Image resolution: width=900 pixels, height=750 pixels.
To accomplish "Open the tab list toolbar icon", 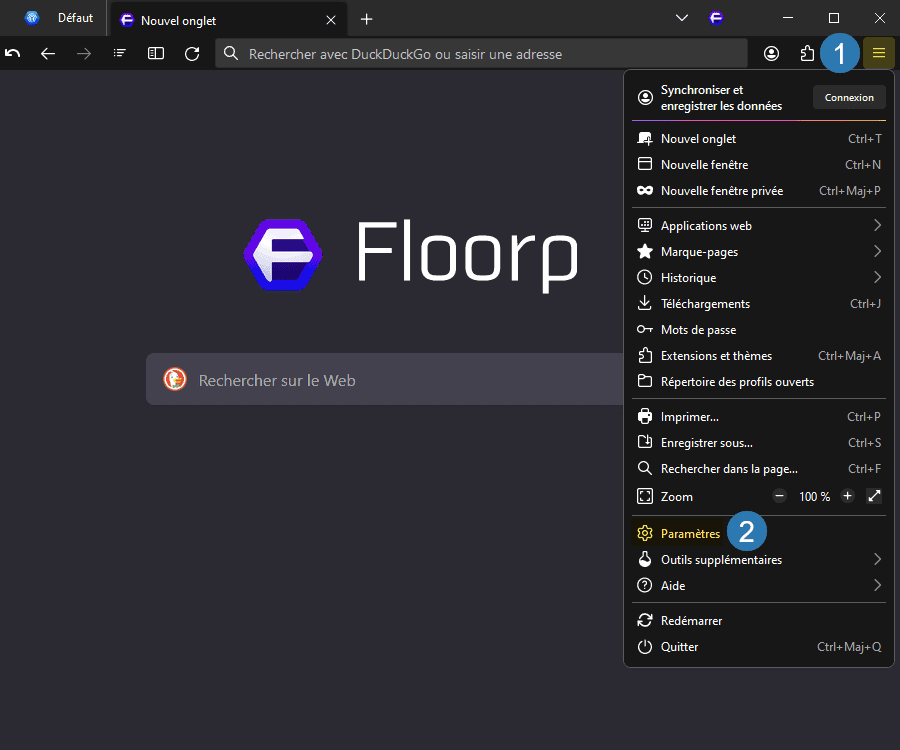I will click(119, 53).
